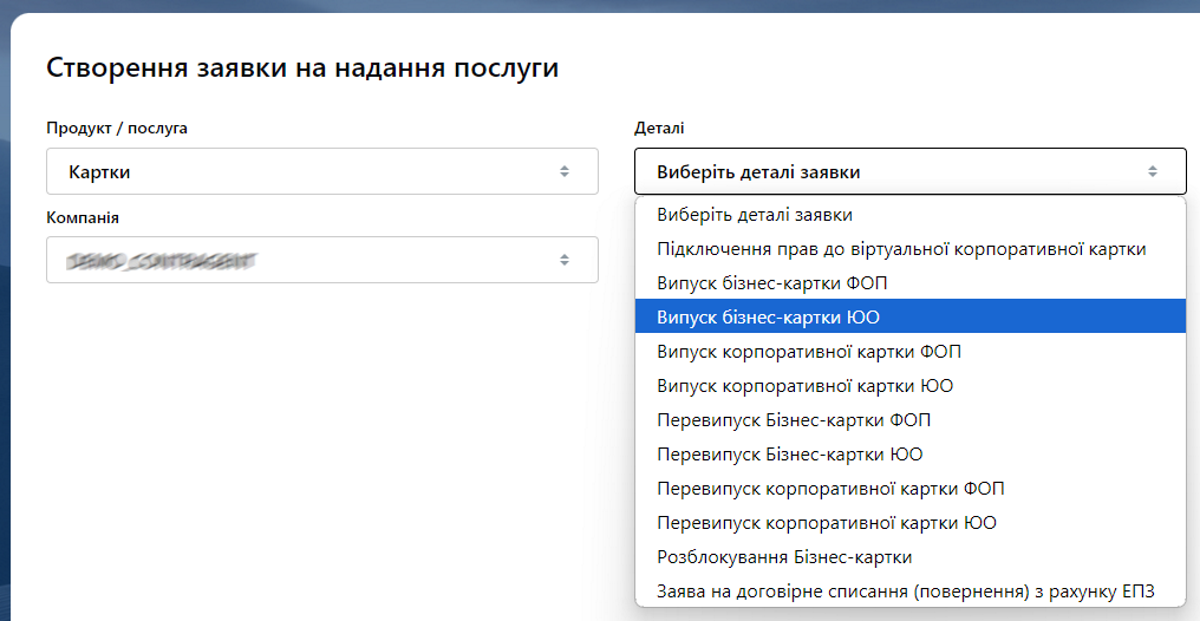Select Розблокування Бізнес-картки option
Viewport: 1200px width, 621px height.
tap(910, 557)
